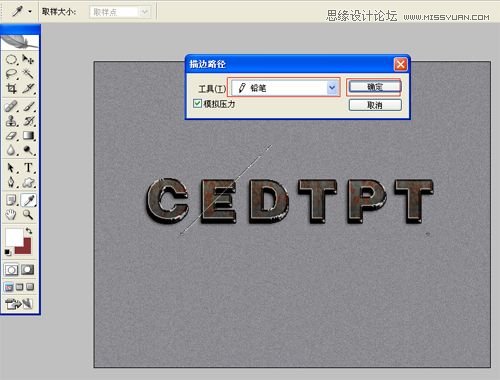Select the Eraser tool

coord(11,136)
